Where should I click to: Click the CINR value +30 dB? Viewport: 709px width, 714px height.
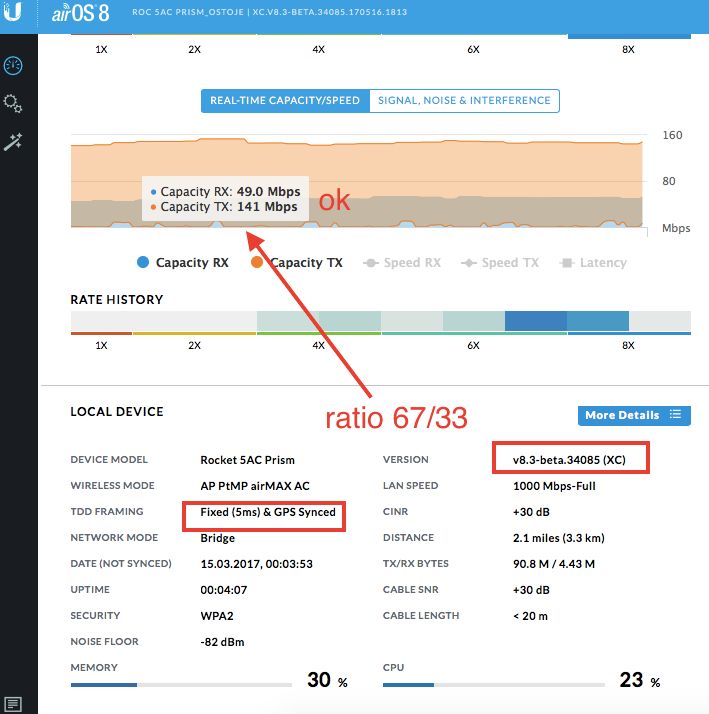(531, 512)
